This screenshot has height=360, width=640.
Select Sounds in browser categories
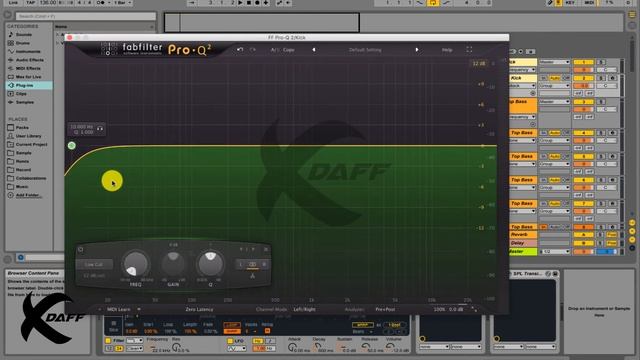pyautogui.click(x=24, y=35)
